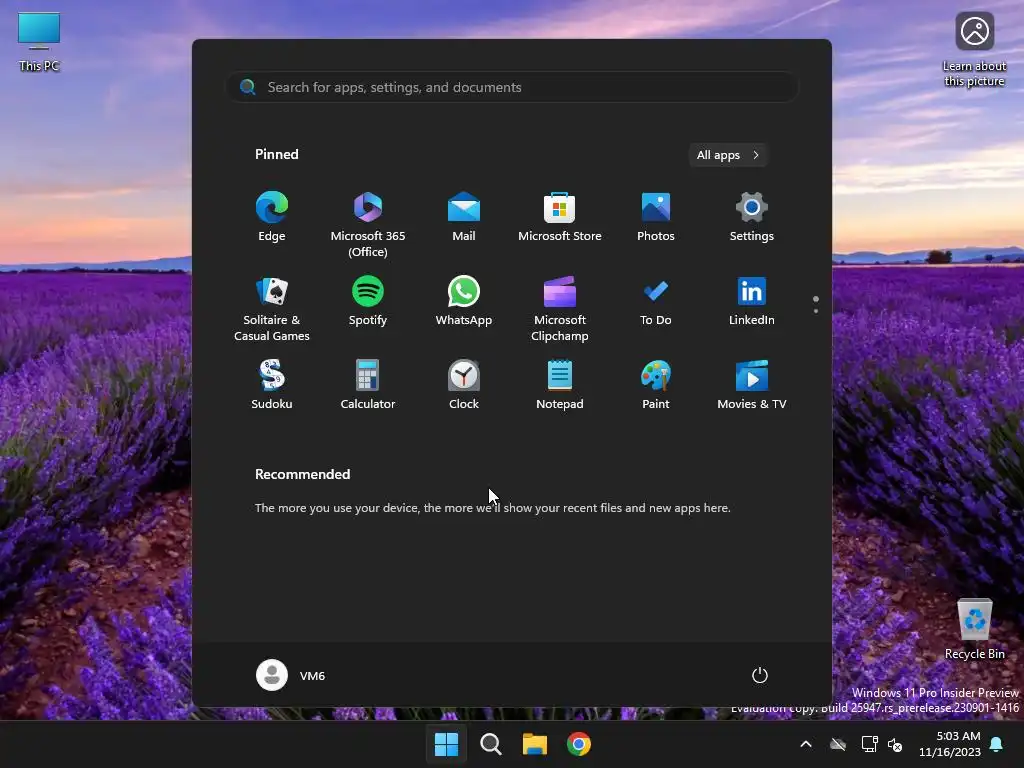Launch Movies & TV app
Screen dimensions: 1024x768
click(x=752, y=385)
